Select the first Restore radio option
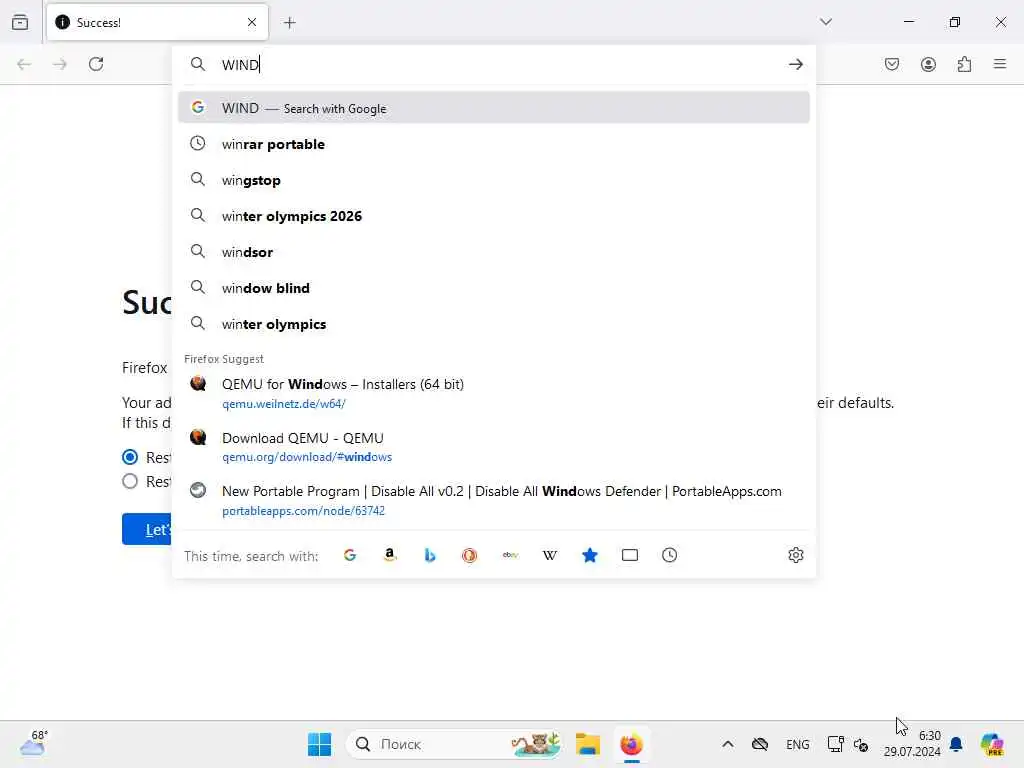Image resolution: width=1024 pixels, height=768 pixels. [x=130, y=456]
